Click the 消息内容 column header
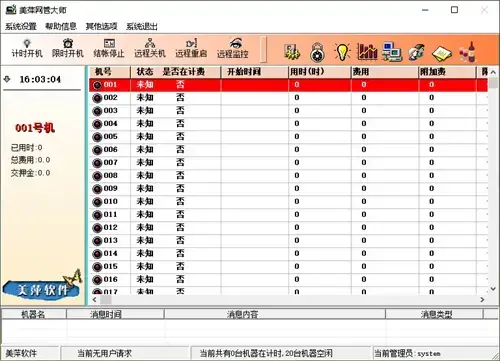This screenshot has width=500, height=361. 275,314
